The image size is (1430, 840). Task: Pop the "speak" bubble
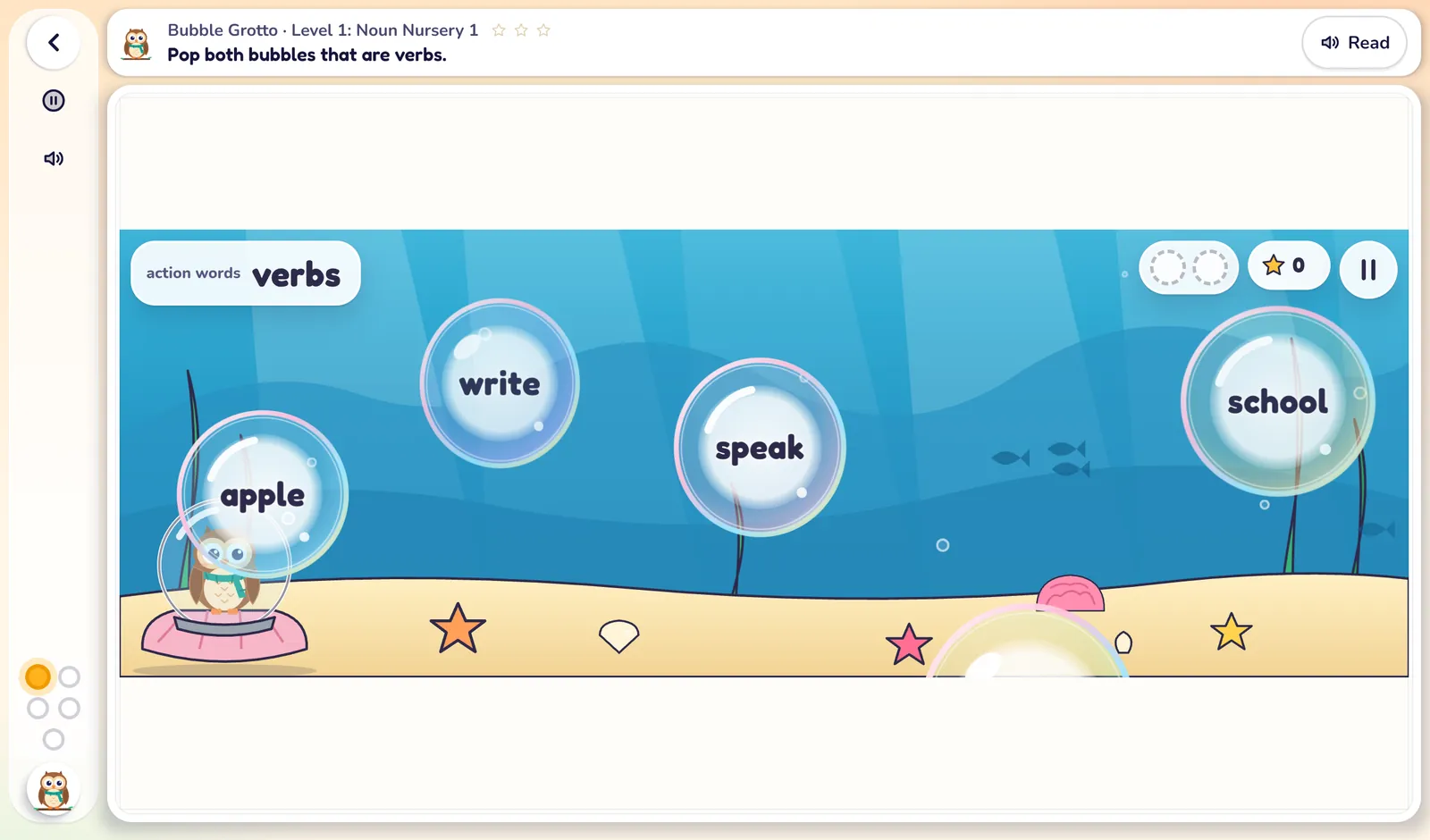point(760,447)
